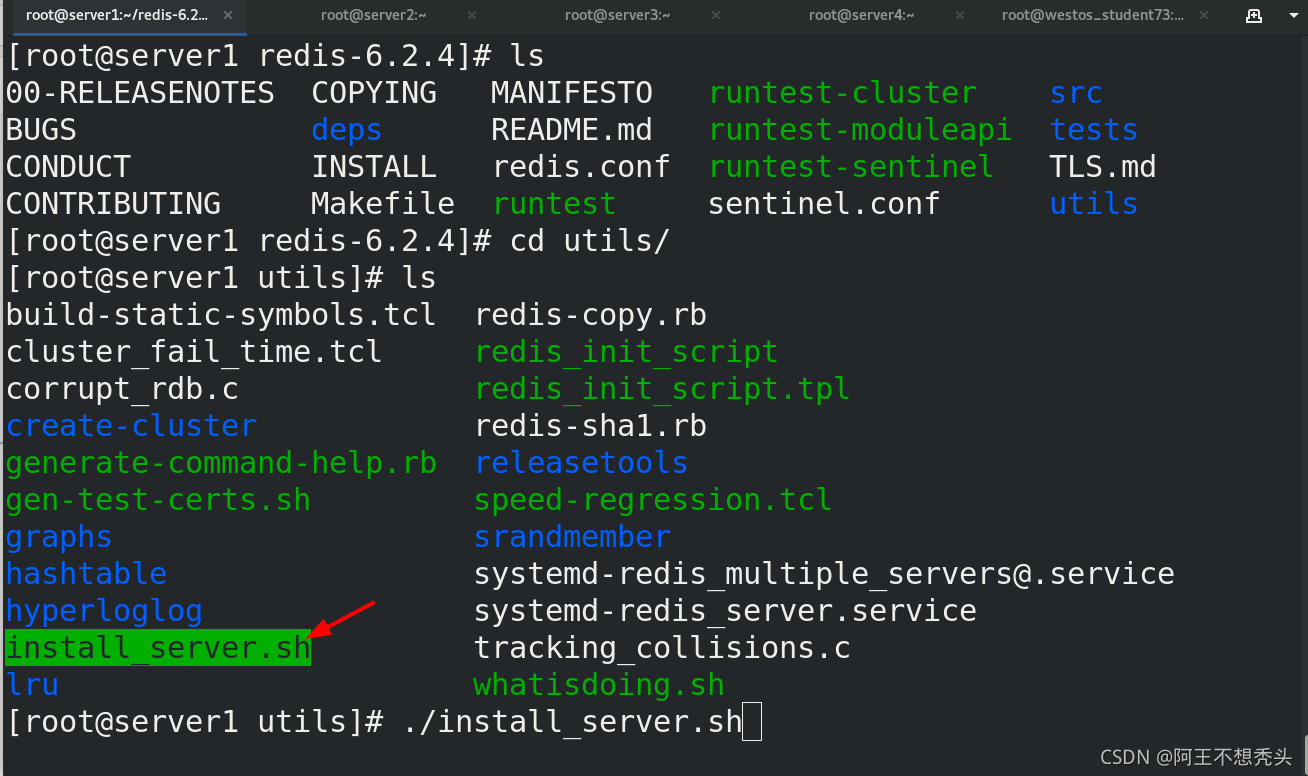Click the blue deps directory name

click(347, 130)
